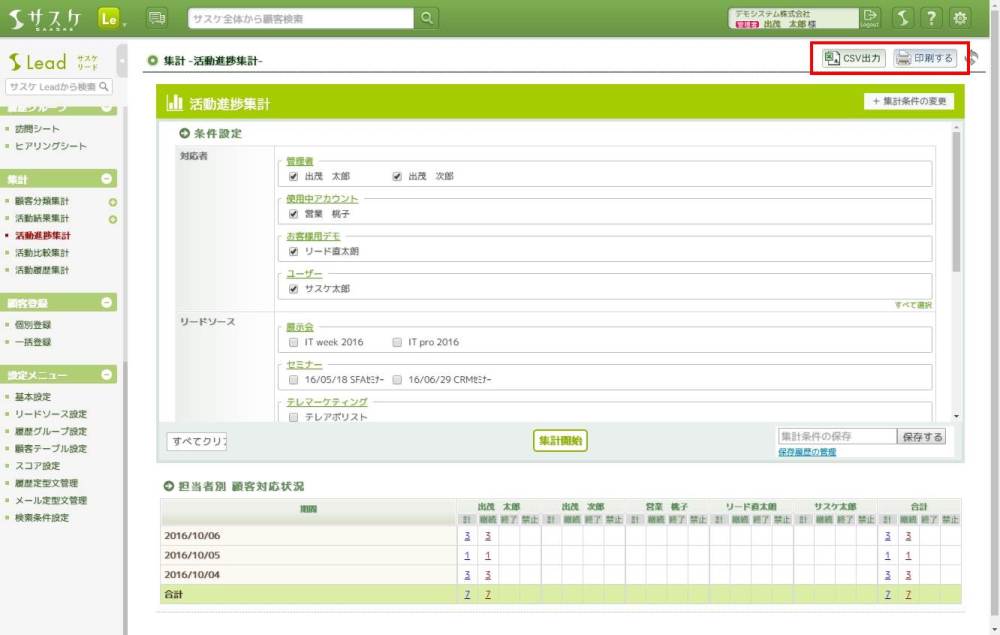Image resolution: width=1000 pixels, height=635 pixels.
Task: Collapse the 設定メニュー sidebar section
Action: 107,375
